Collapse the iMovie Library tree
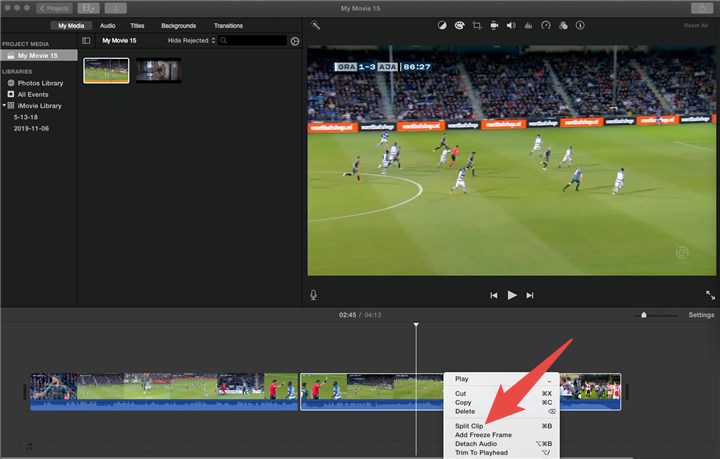Screen dimensions: 720x459 click(x=4, y=105)
